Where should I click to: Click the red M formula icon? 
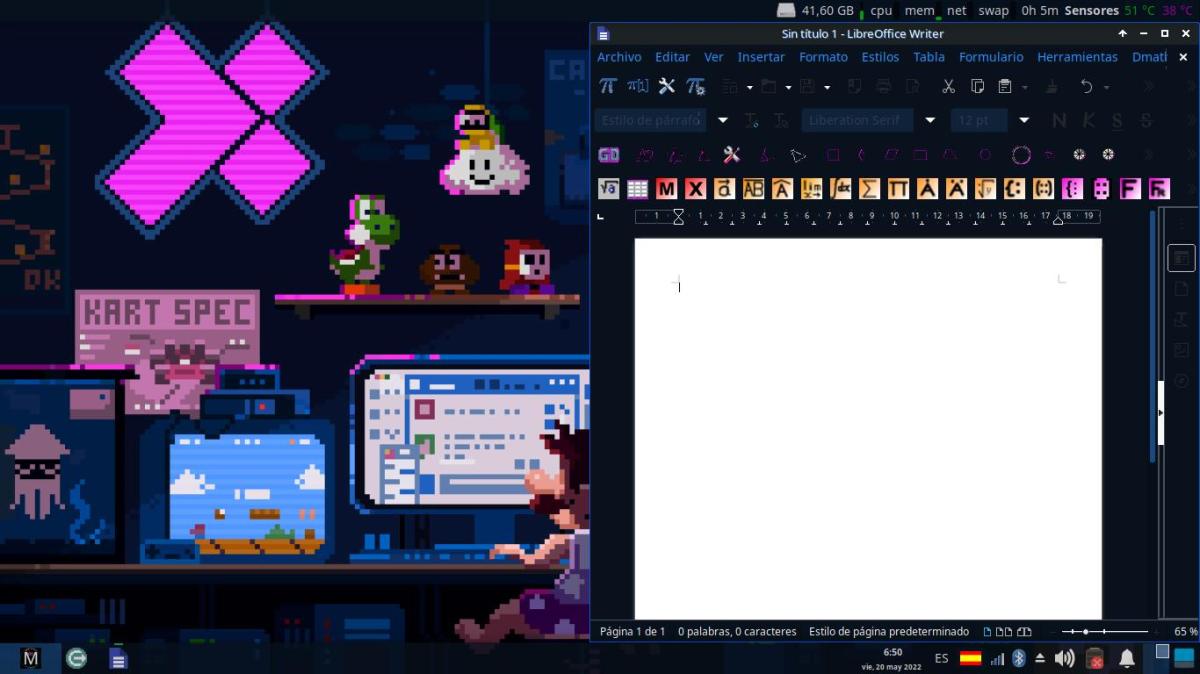pos(666,189)
